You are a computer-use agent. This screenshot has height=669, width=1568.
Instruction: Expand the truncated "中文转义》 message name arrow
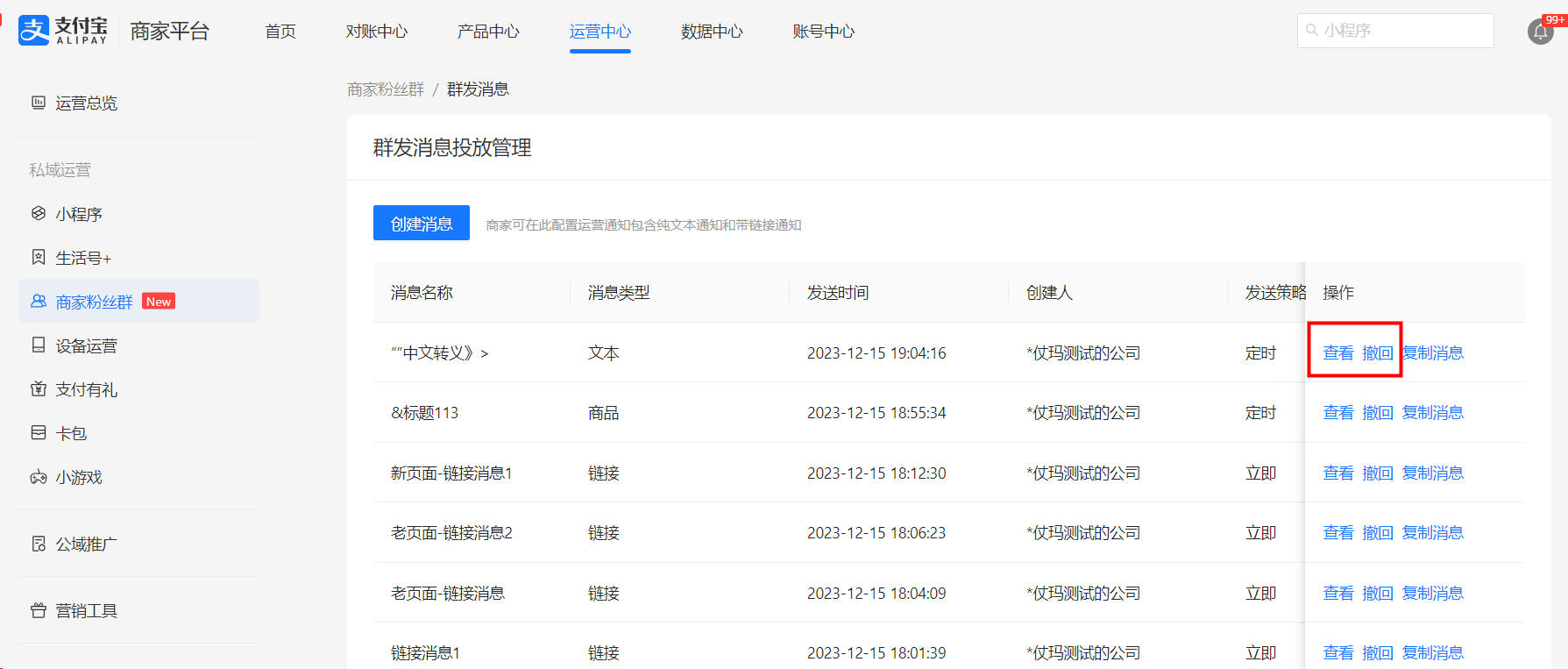[485, 353]
